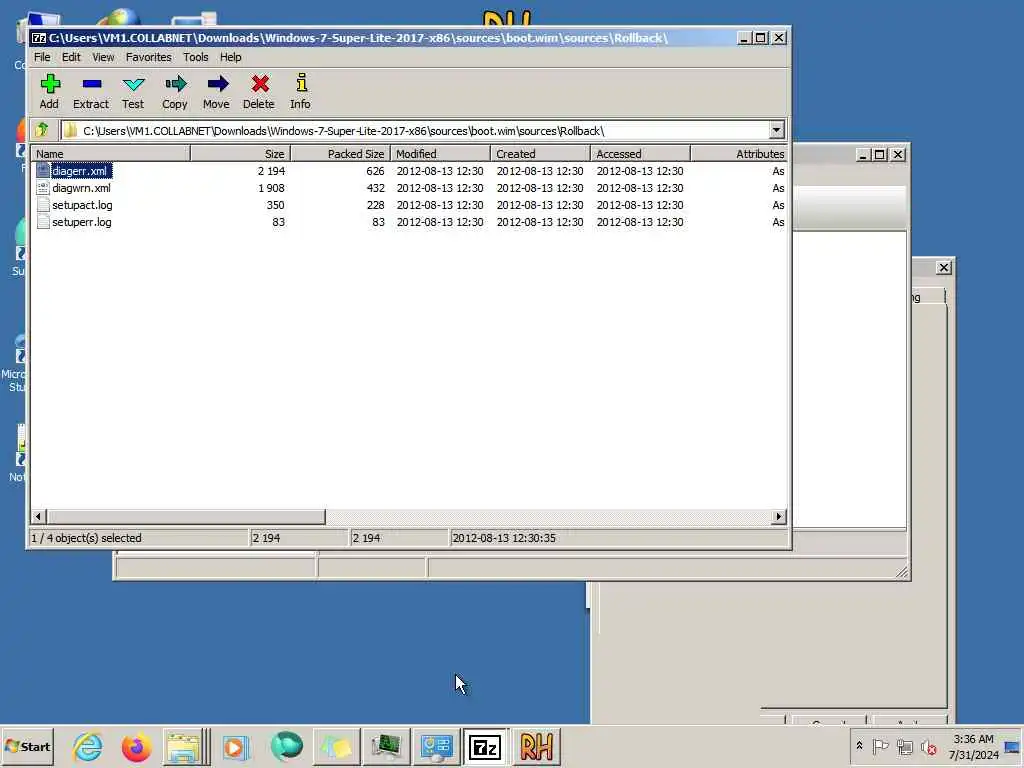
Task: Click the setuperr.log file icon
Action: tap(43, 221)
